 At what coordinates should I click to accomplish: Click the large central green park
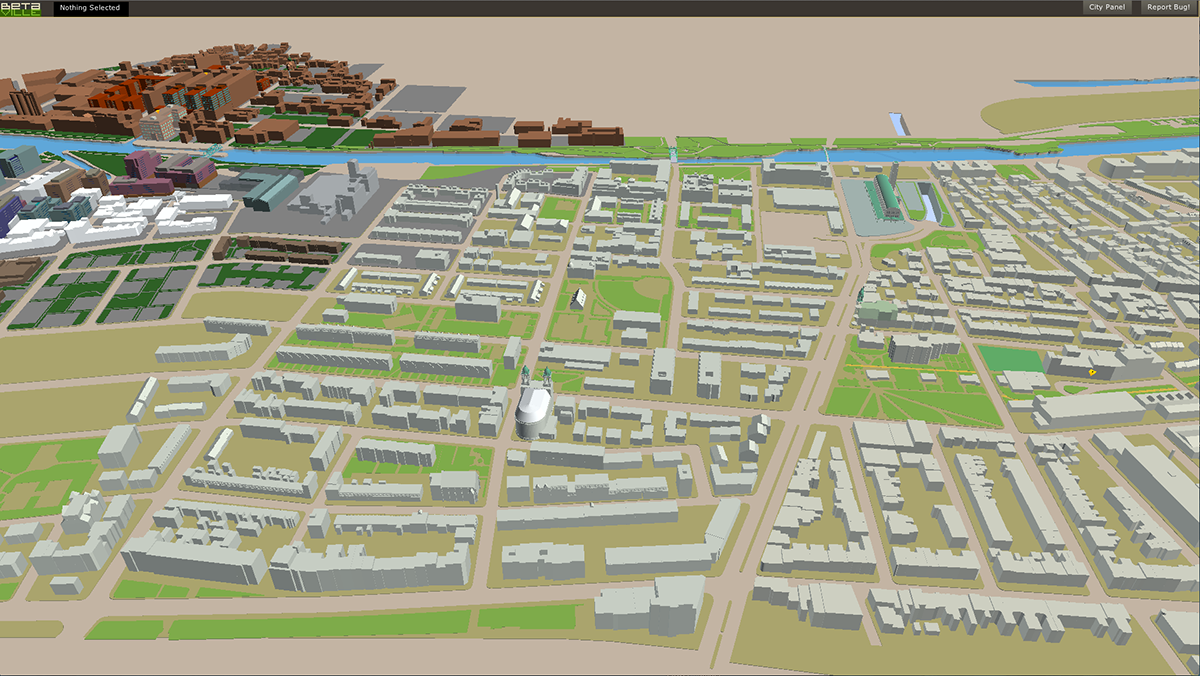617,298
